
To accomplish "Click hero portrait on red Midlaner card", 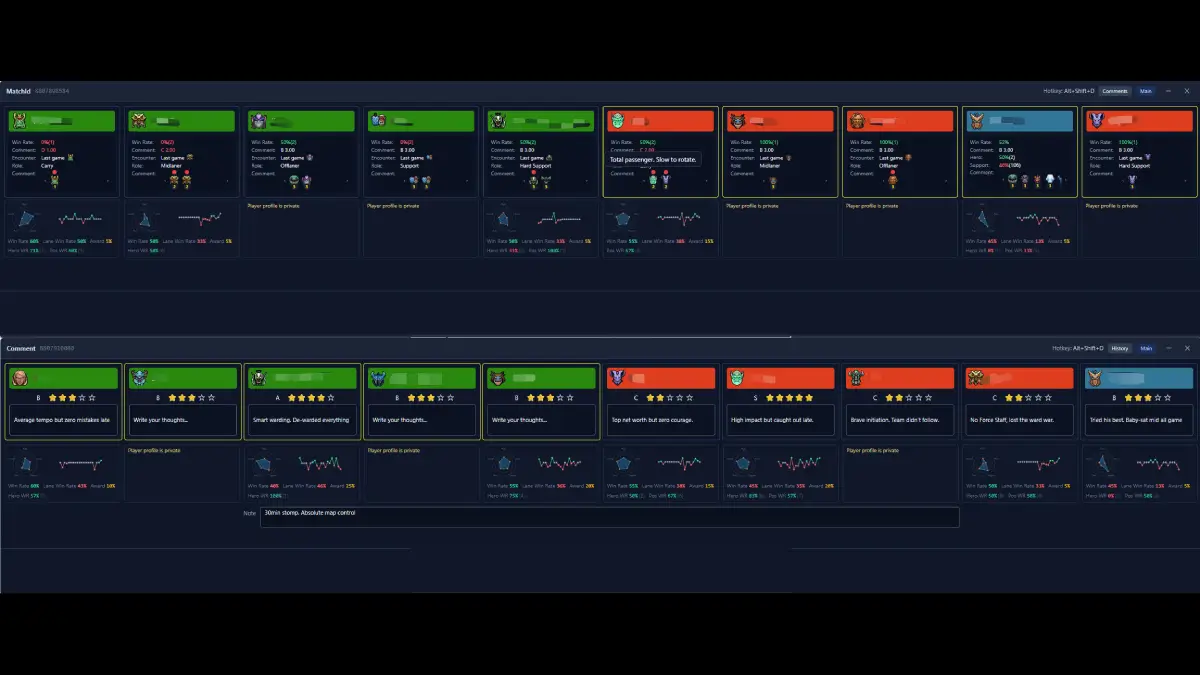I will (x=737, y=121).
